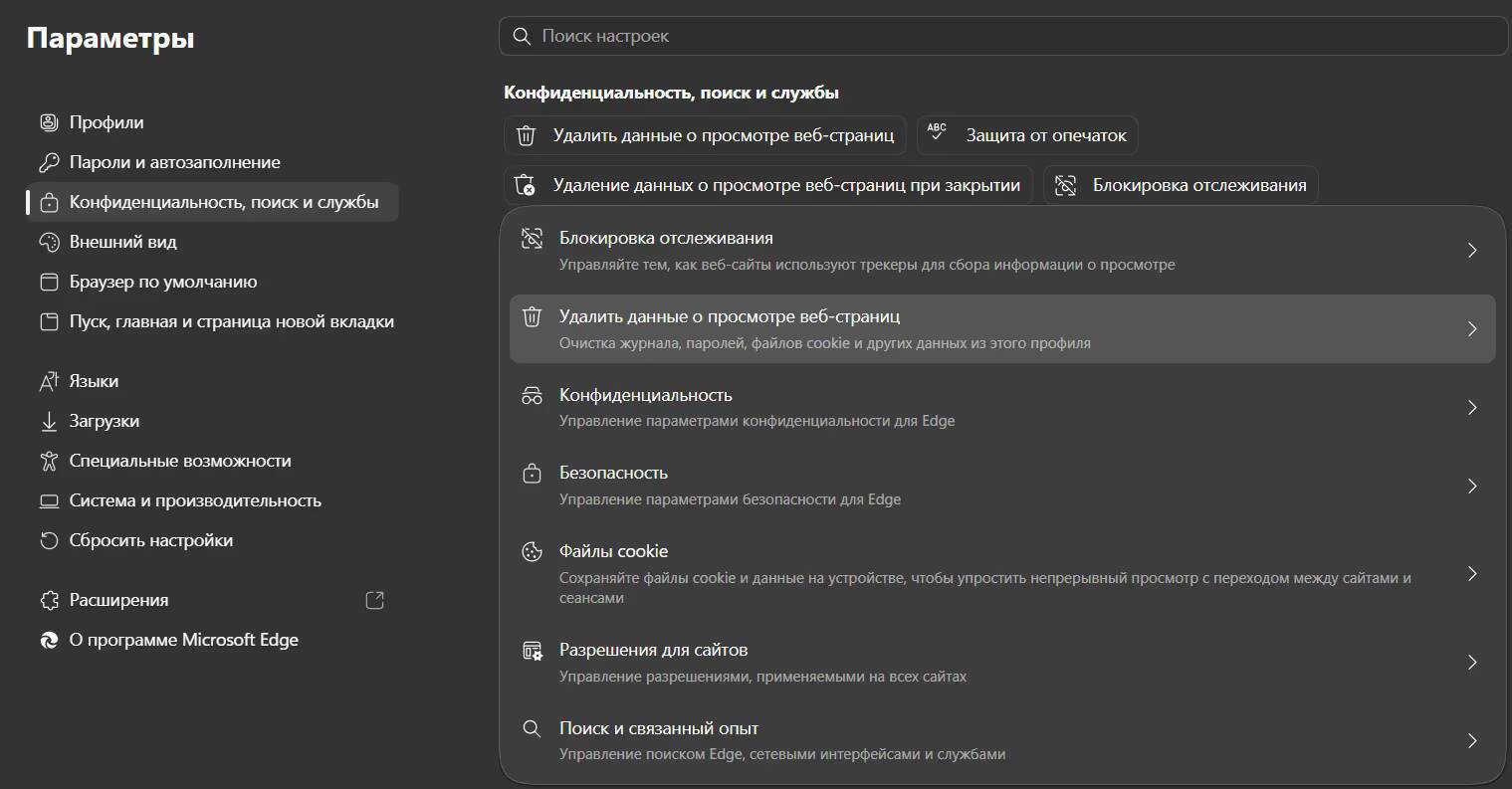1512x789 pixels.
Task: Click the Защита от опечаток chip label
Action: (x=1046, y=135)
